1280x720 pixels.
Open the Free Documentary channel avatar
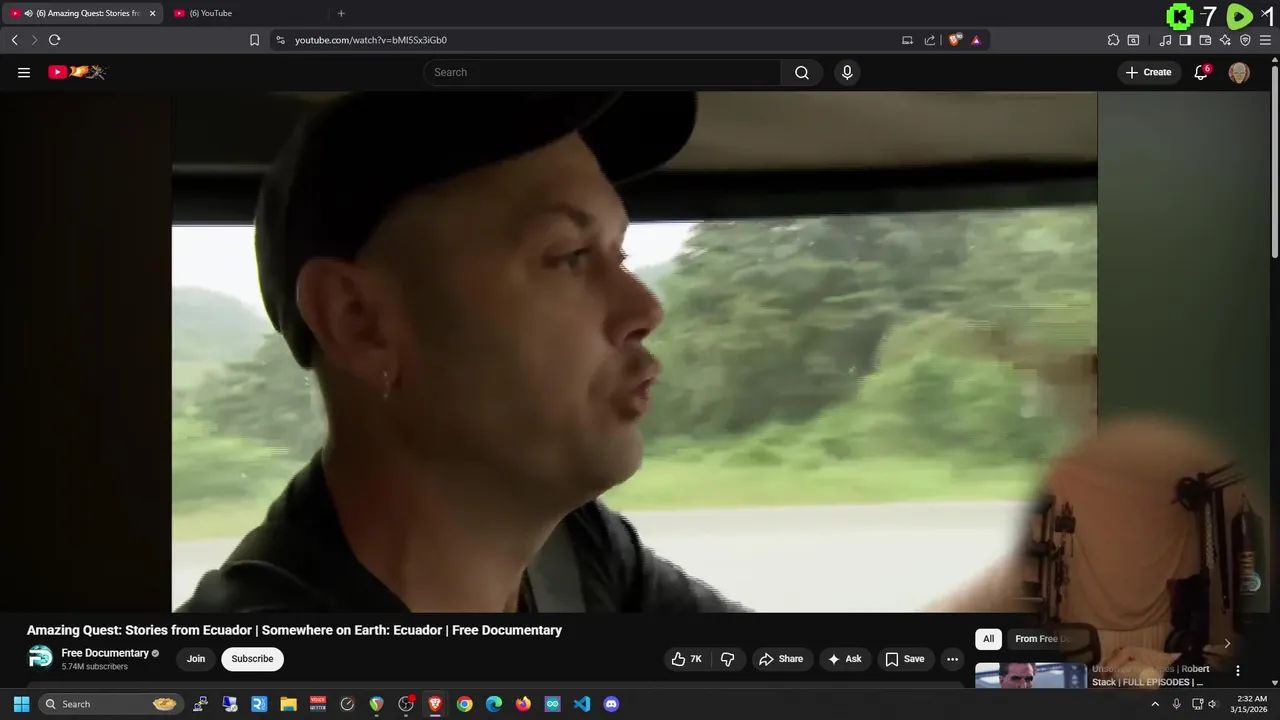(x=40, y=658)
